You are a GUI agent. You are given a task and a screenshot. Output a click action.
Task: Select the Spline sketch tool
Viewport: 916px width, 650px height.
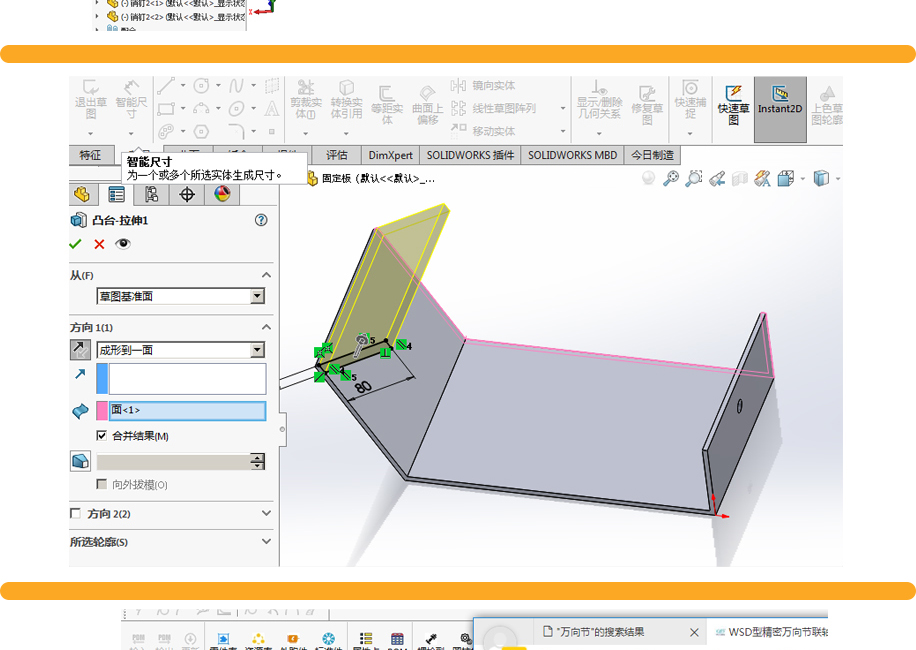236,86
